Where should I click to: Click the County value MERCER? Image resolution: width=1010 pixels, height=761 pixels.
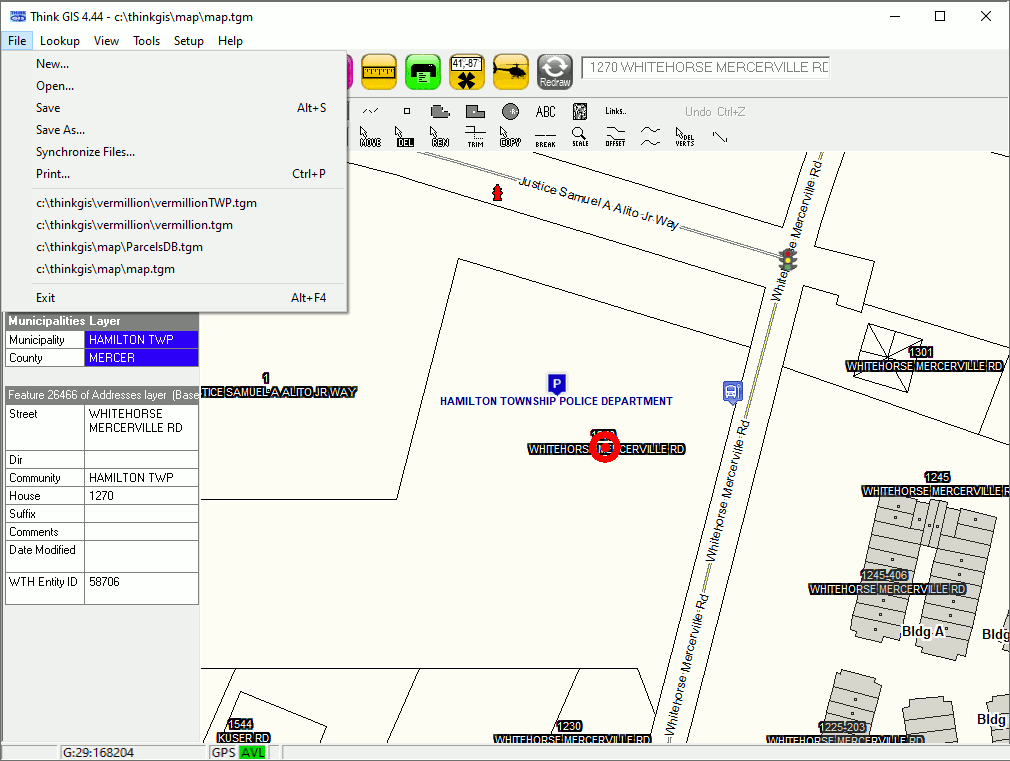tap(141, 358)
